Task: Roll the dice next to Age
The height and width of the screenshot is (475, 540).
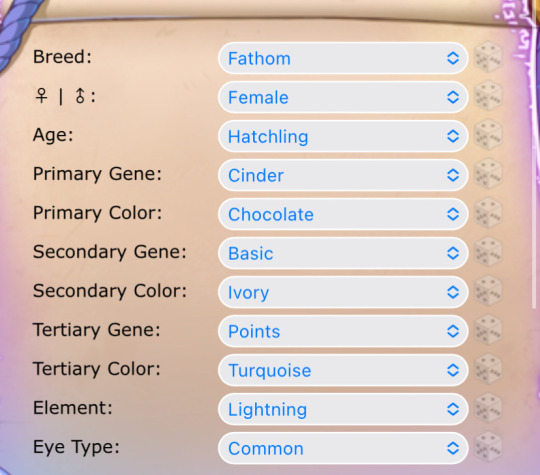Action: pos(488,135)
